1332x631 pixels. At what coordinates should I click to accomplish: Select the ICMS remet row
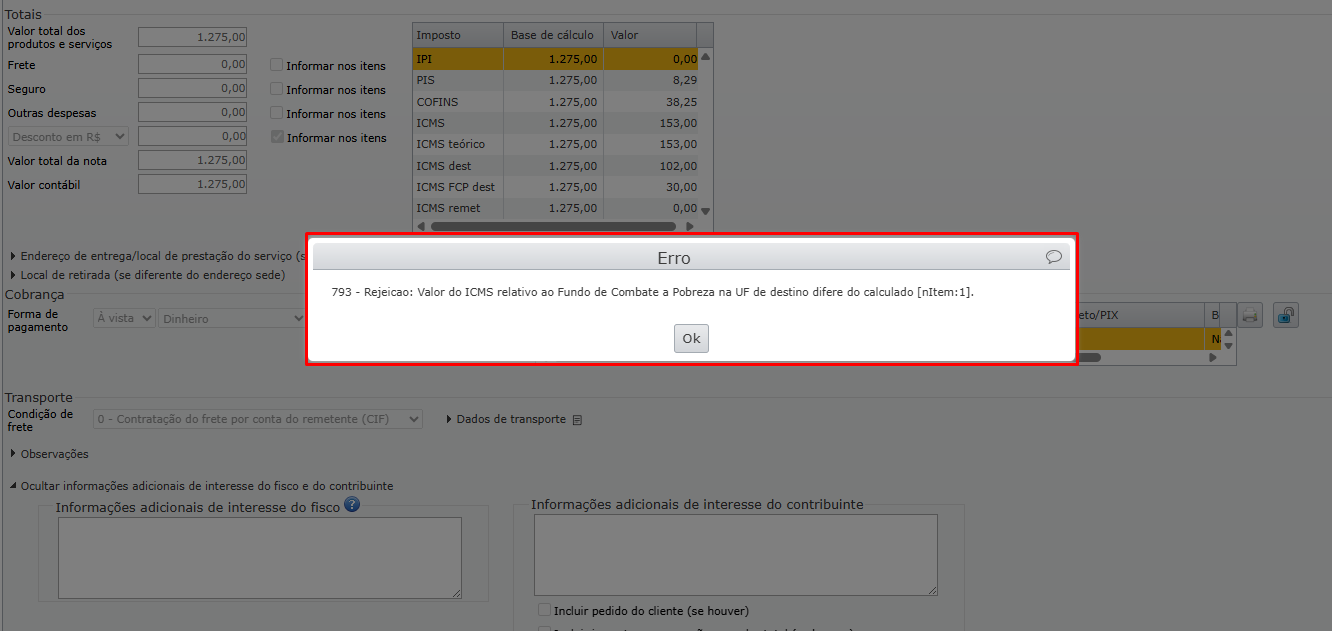(555, 208)
